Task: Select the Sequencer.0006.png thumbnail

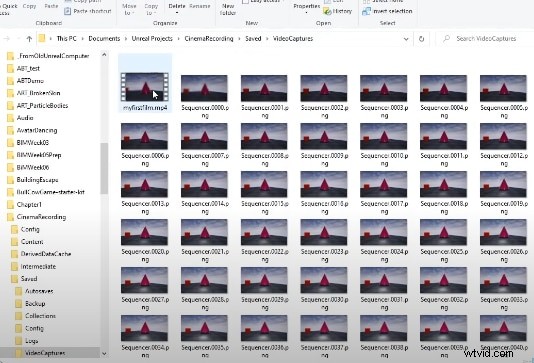Action: [x=144, y=136]
